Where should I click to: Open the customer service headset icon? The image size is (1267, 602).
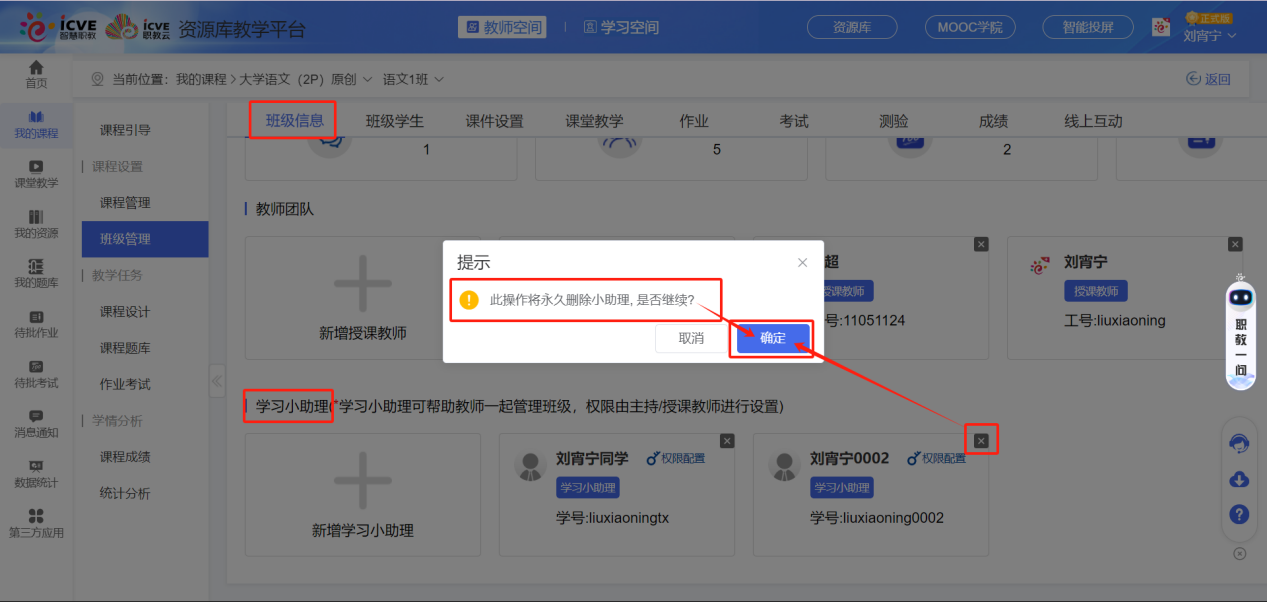1239,443
